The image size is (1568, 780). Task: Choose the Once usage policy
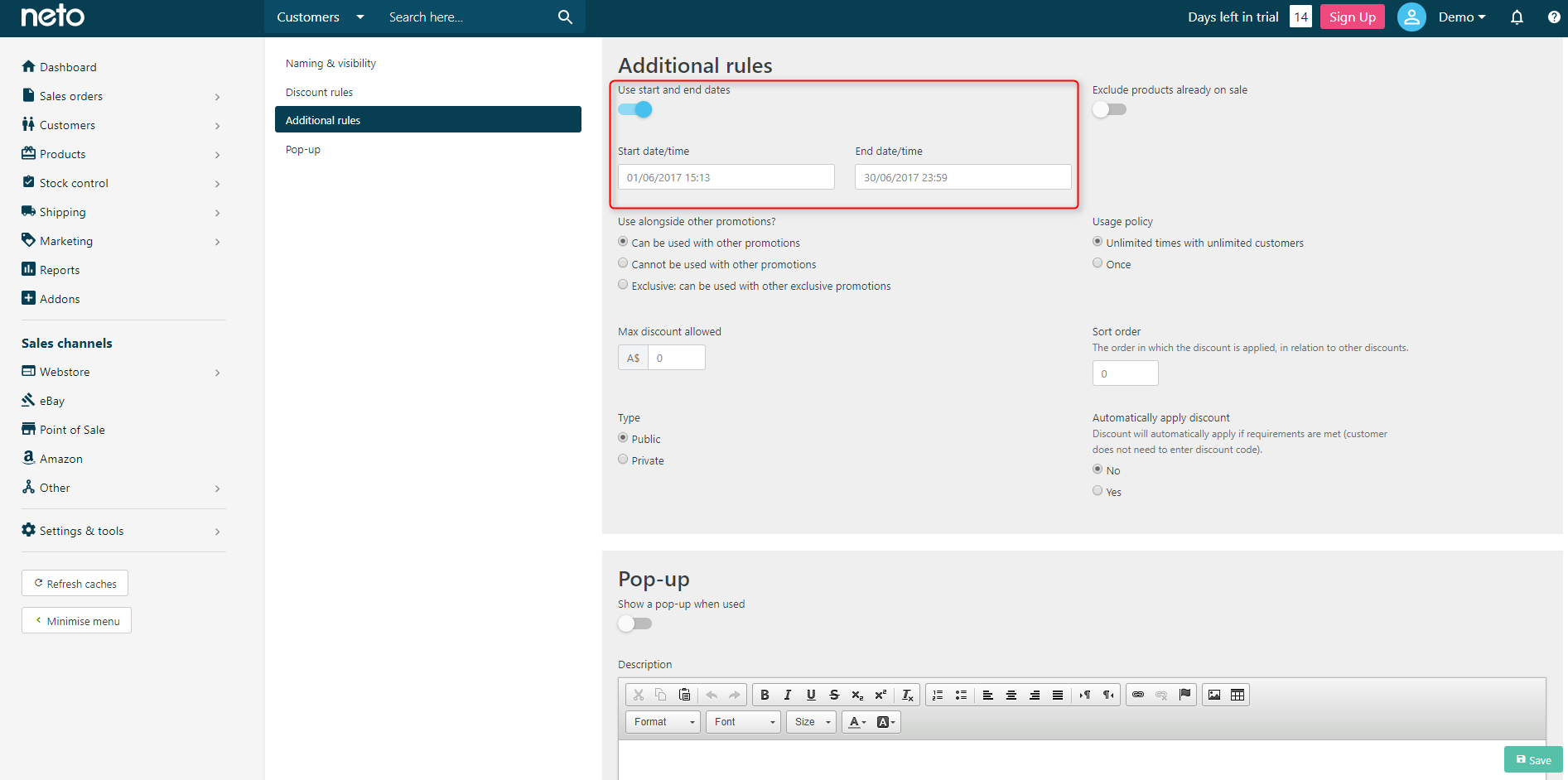(1098, 263)
